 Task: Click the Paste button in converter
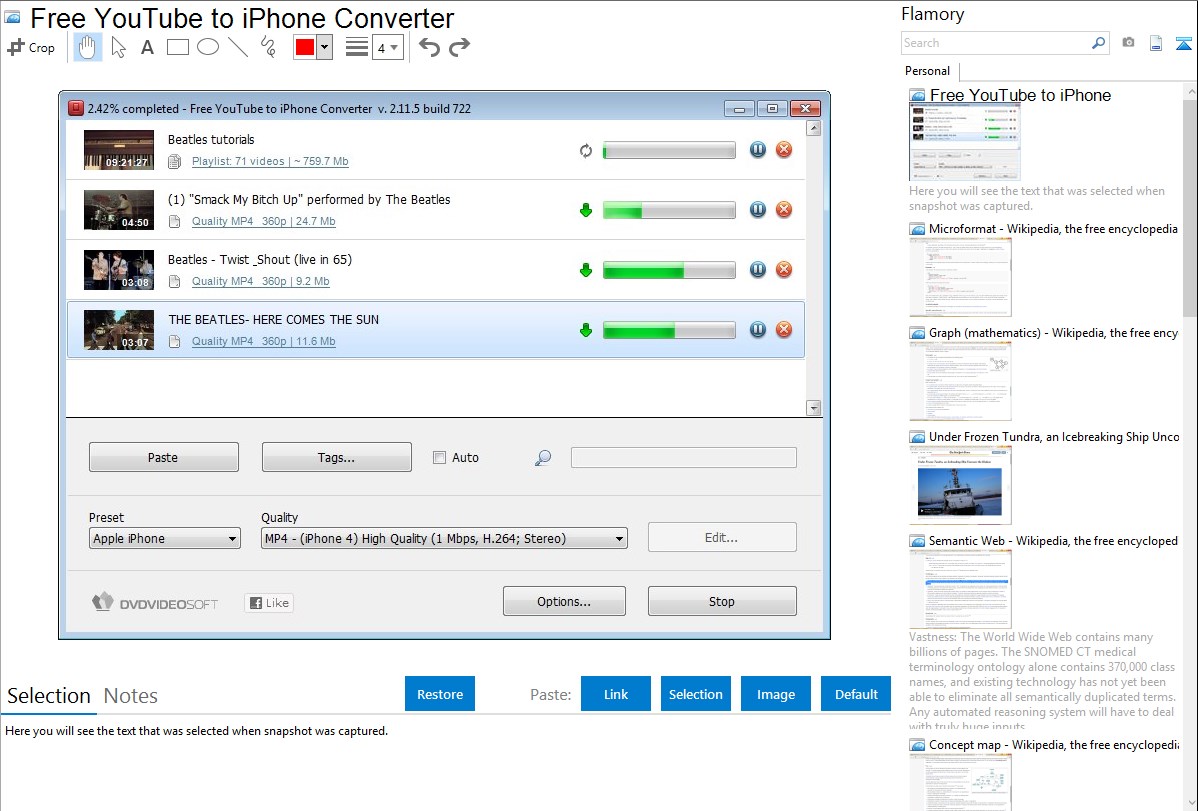point(164,457)
